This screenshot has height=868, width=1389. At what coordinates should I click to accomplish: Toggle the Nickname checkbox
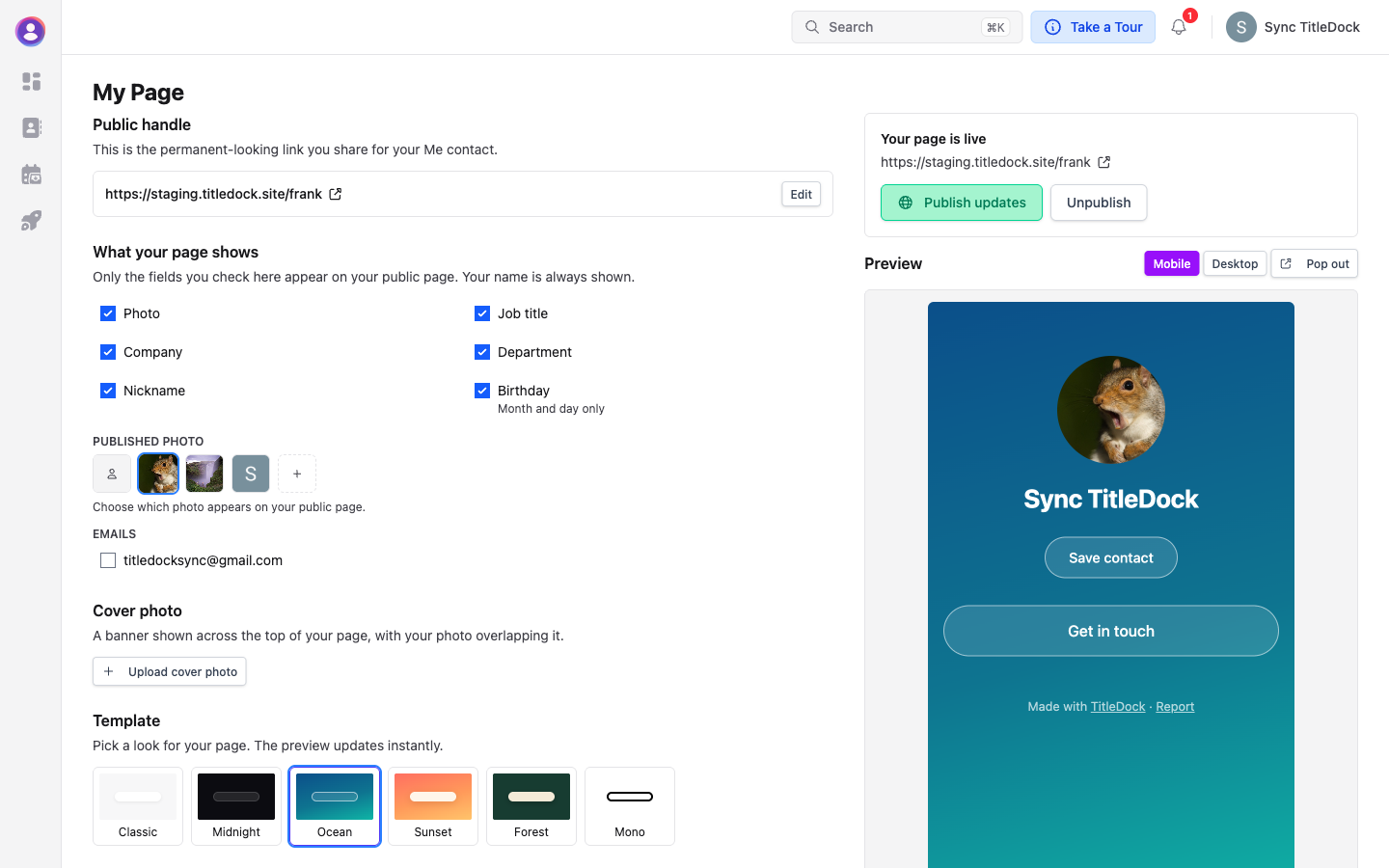pos(108,391)
